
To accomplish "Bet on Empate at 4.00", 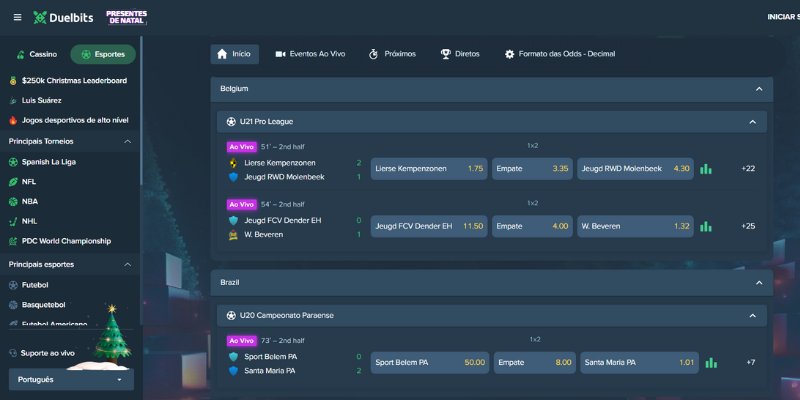I will (x=532, y=227).
